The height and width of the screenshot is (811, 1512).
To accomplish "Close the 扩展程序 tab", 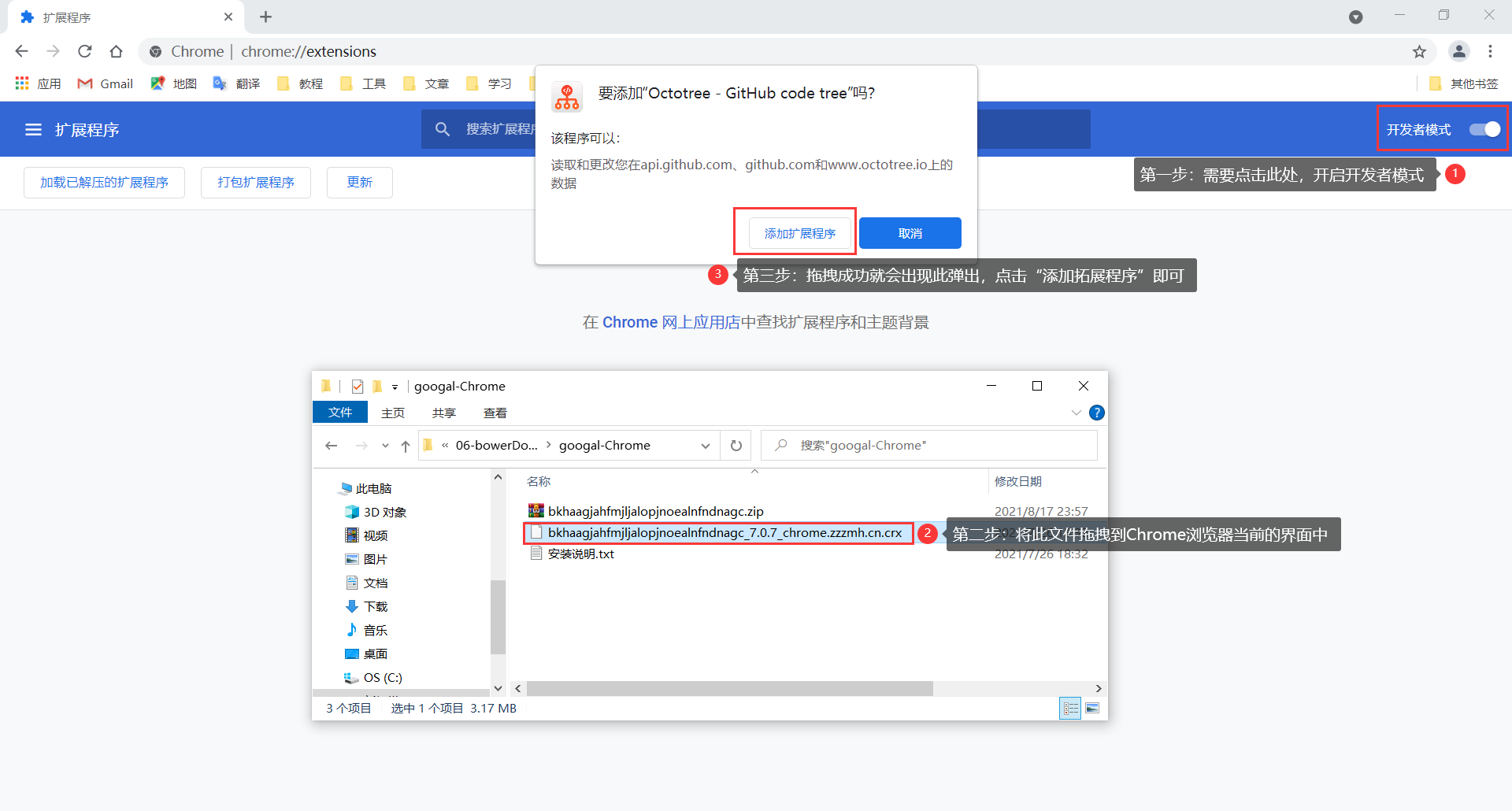I will (x=228, y=17).
